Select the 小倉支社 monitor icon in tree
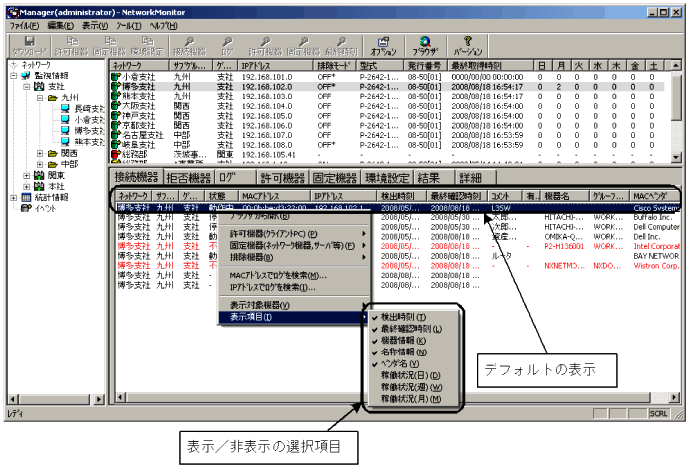The height and width of the screenshot is (467, 688). coord(65,119)
